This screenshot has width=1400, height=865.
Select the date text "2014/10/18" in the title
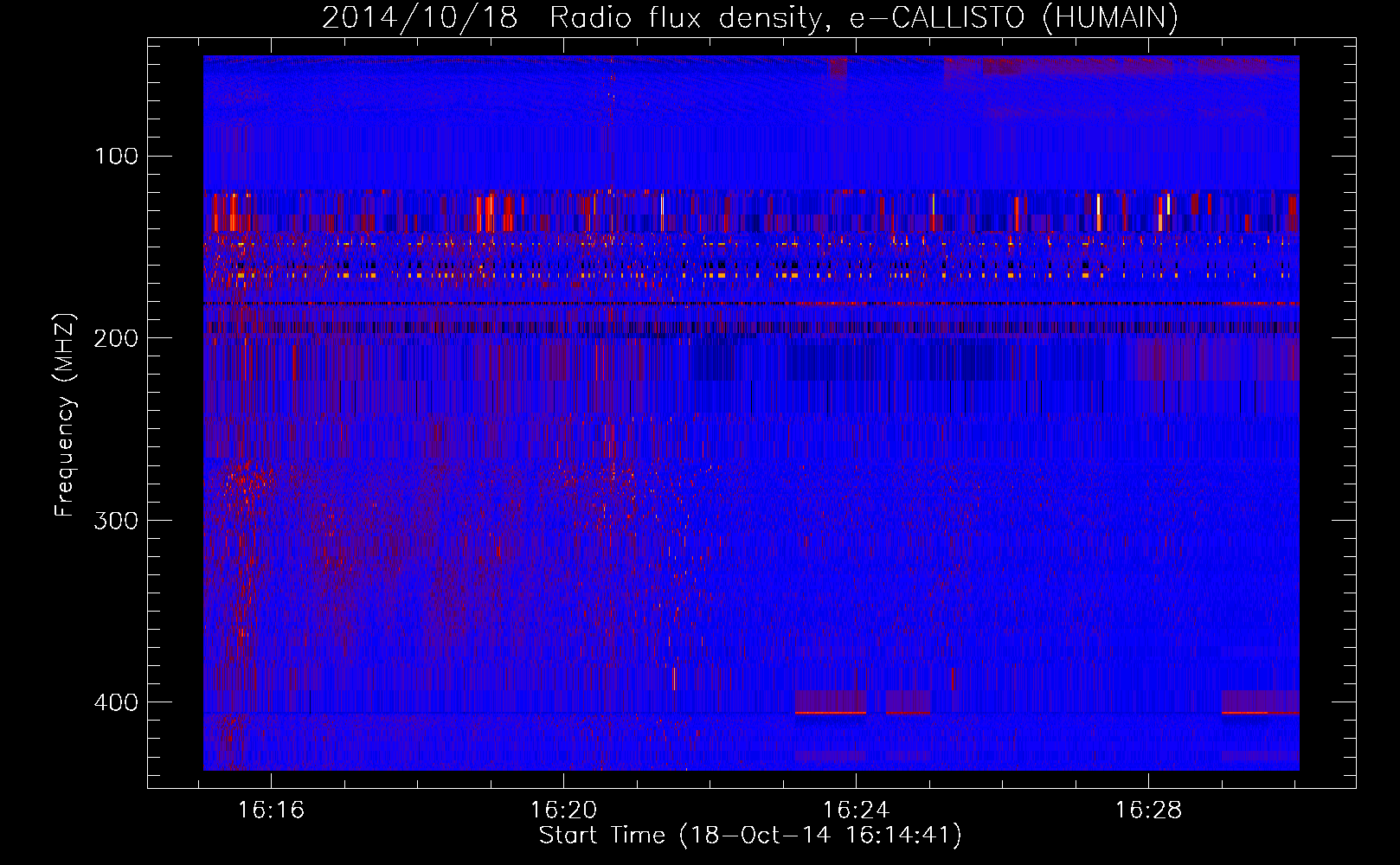tap(420, 17)
